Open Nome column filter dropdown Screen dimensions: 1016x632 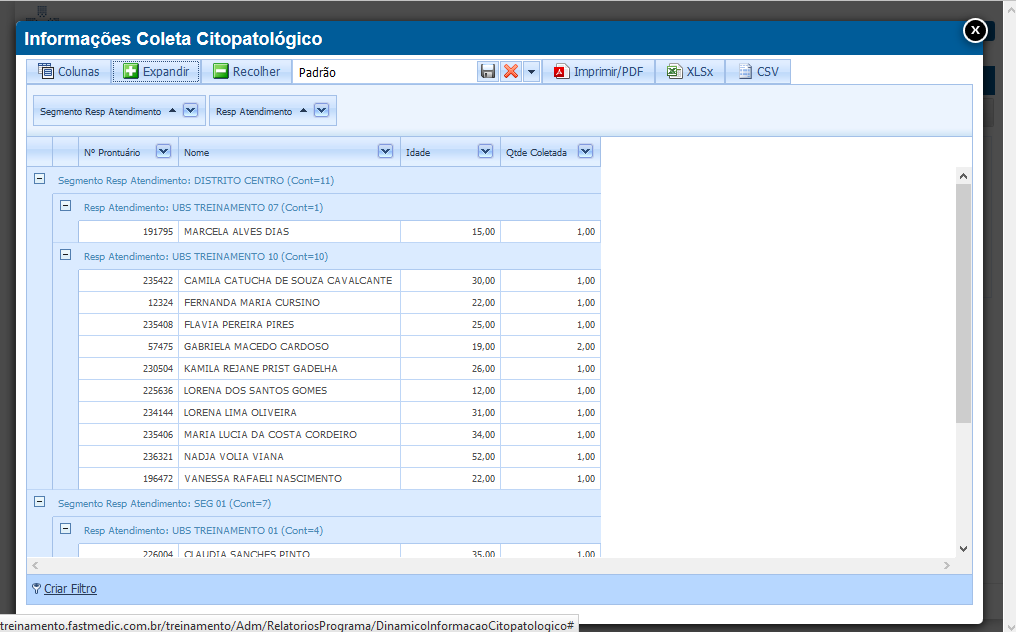click(386, 151)
